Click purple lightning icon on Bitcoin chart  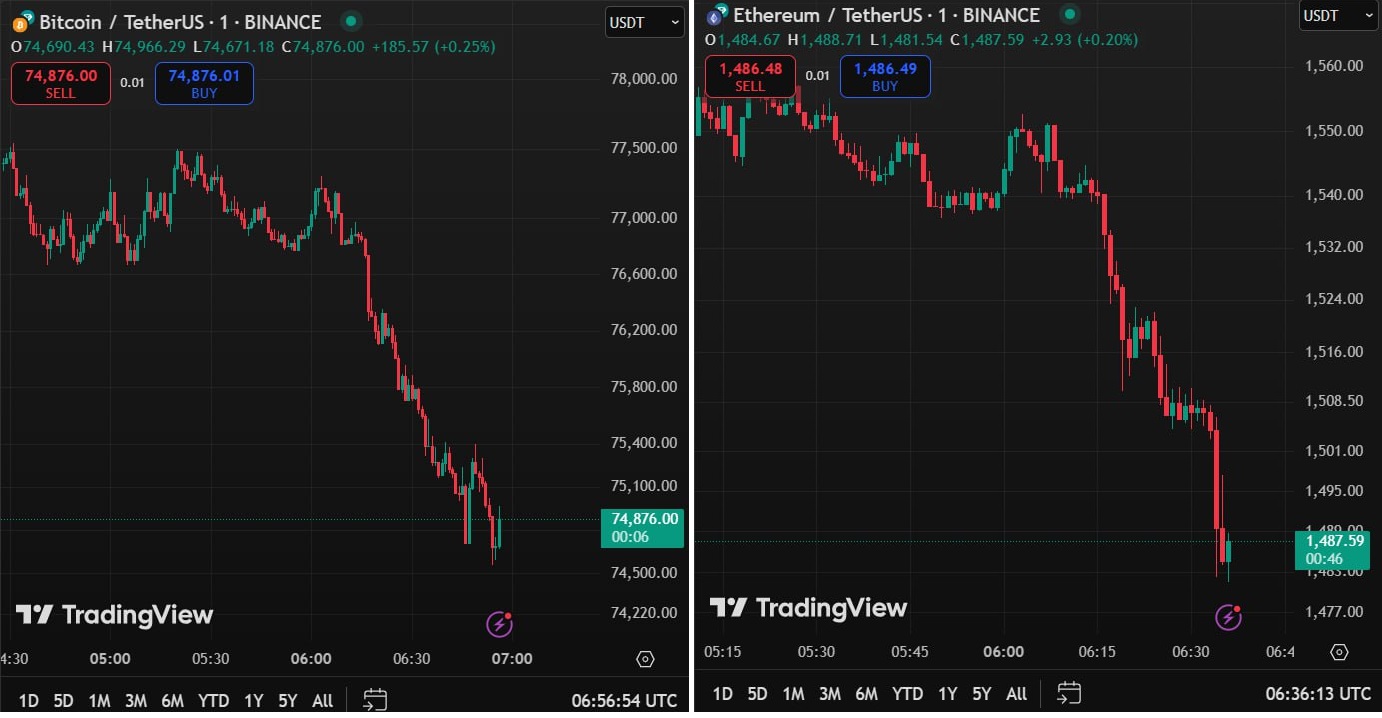tap(500, 625)
